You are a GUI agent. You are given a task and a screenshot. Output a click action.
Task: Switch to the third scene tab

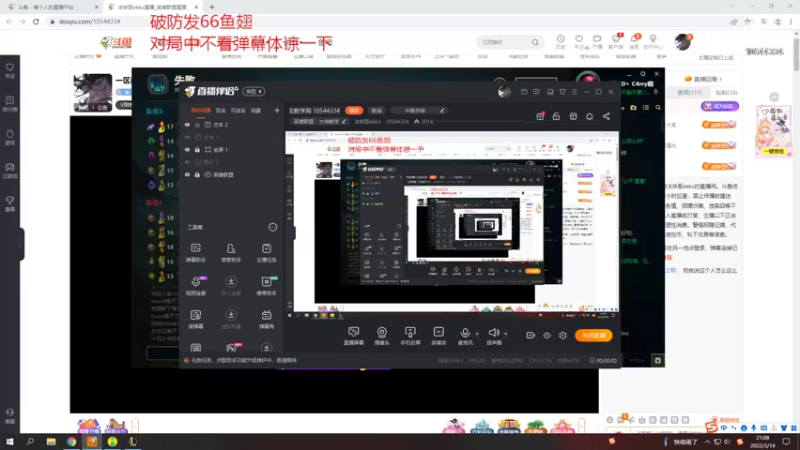[238, 110]
